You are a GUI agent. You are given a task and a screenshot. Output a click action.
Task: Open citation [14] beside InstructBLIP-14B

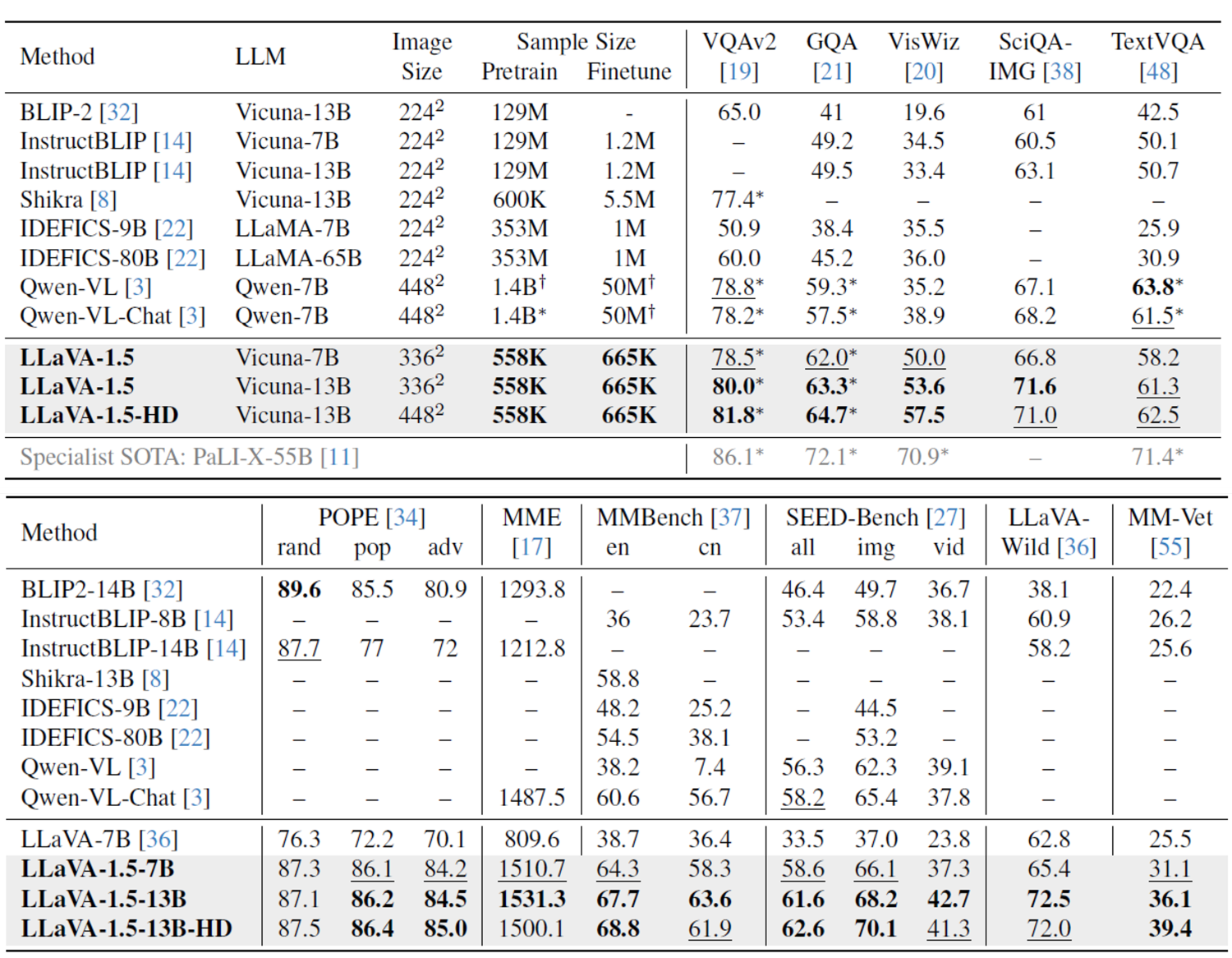[x=226, y=649]
